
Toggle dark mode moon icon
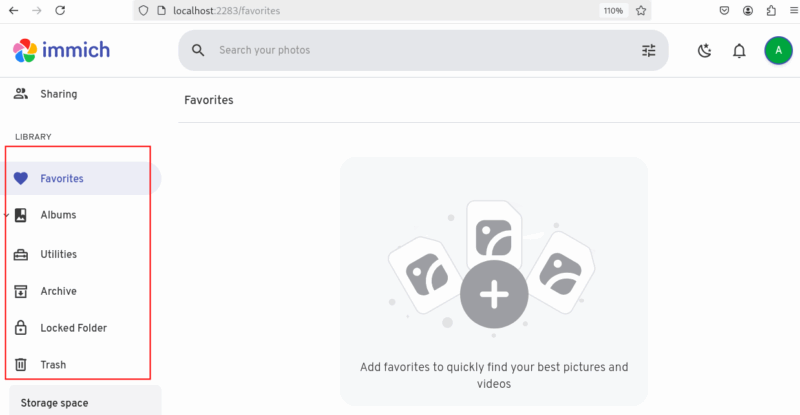(704, 50)
